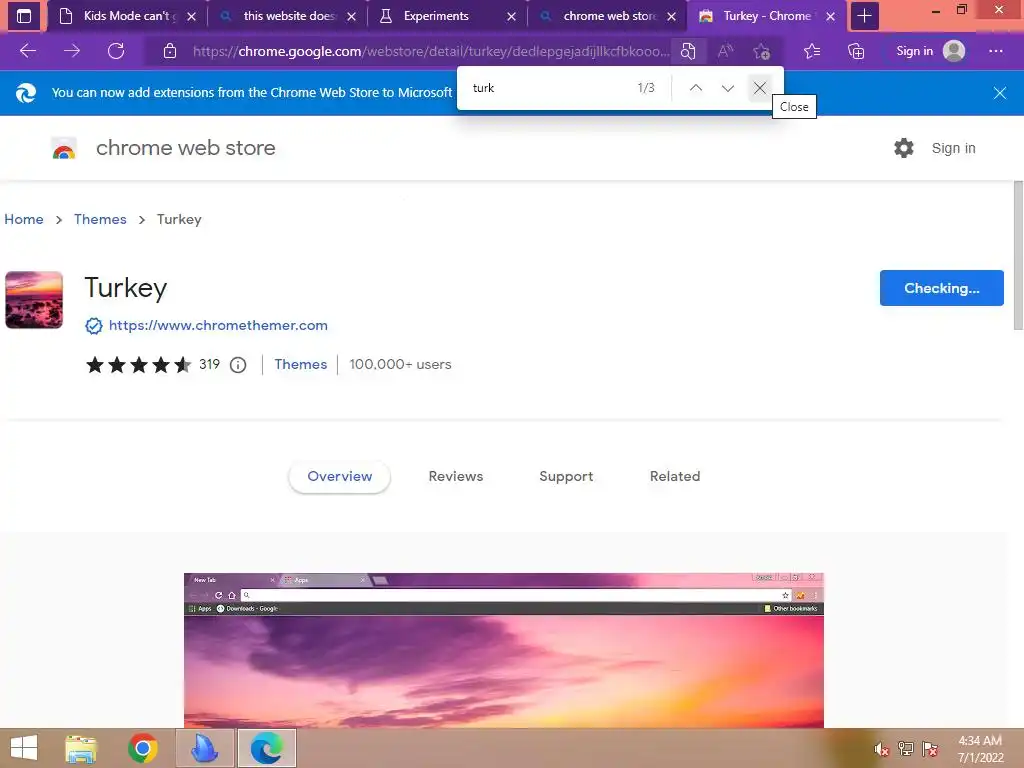
Task: Open the tab actions menu icon
Action: click(x=24, y=16)
